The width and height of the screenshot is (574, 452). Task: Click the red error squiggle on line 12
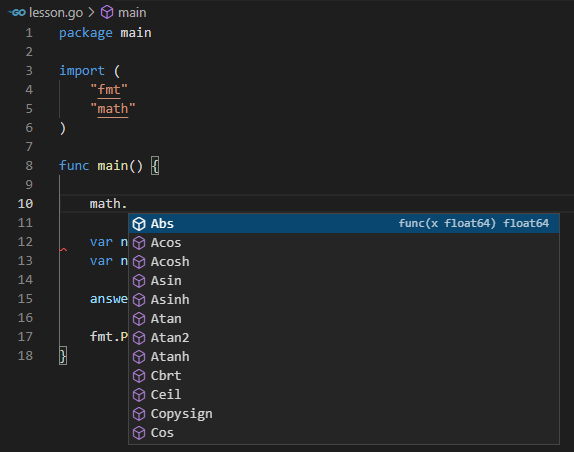click(x=63, y=250)
